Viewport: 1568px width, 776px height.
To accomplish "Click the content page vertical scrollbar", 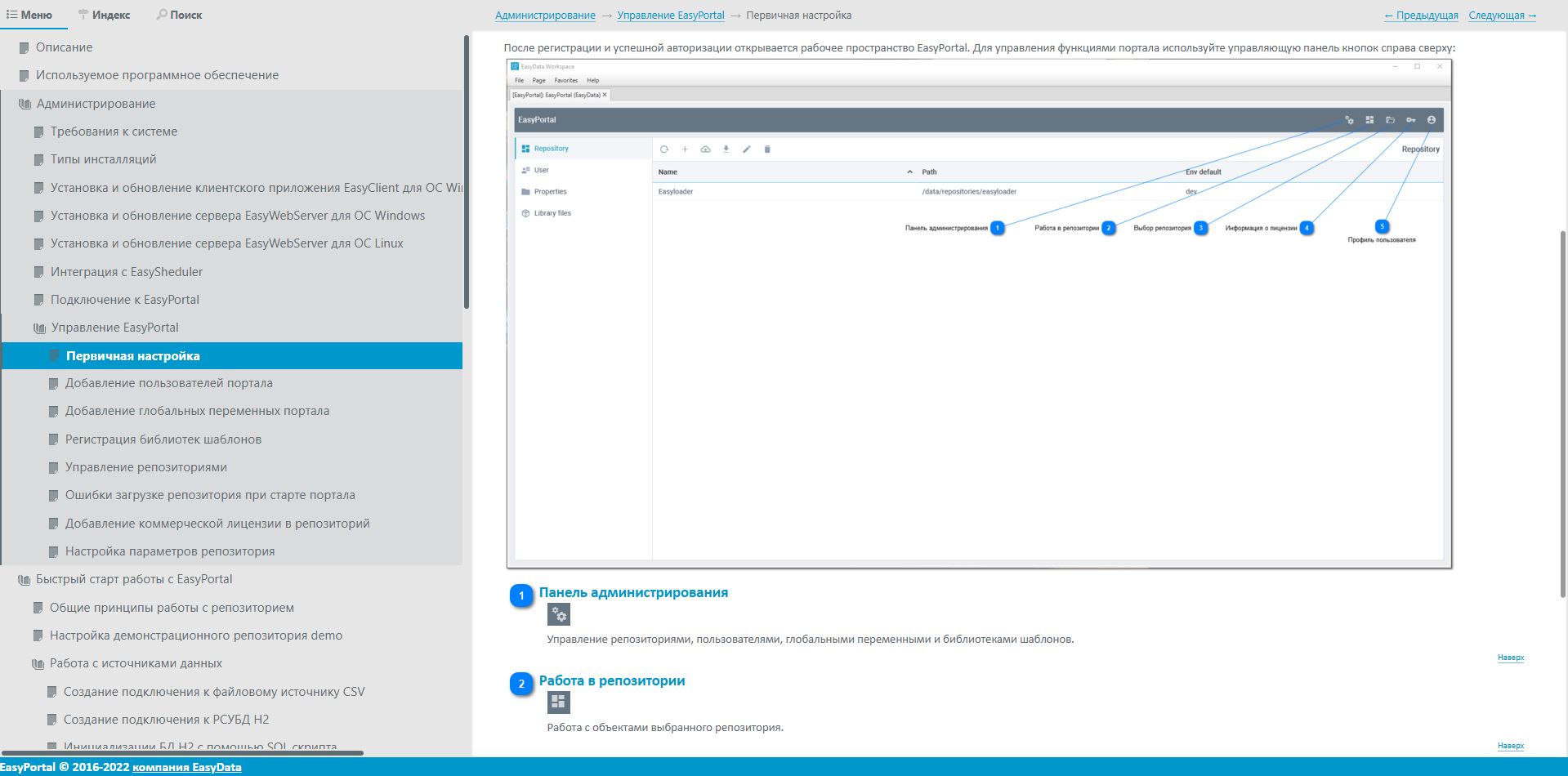I will tap(1564, 413).
